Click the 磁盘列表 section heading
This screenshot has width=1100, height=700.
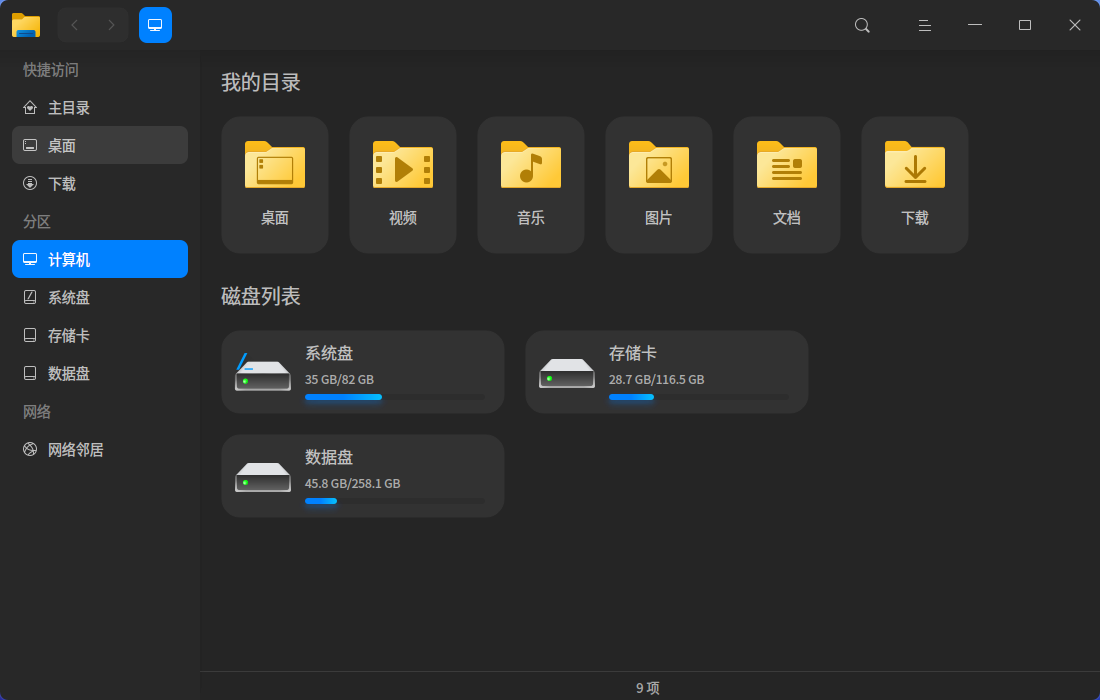[x=261, y=296]
